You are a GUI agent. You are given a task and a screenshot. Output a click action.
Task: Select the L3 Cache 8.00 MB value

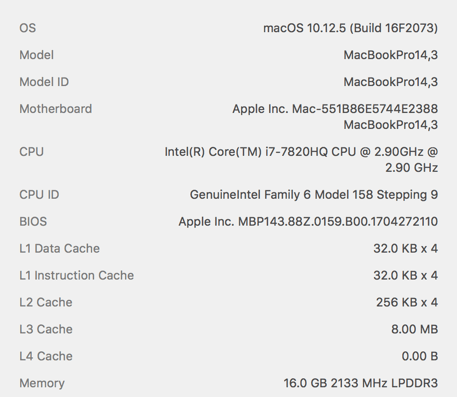click(x=414, y=330)
